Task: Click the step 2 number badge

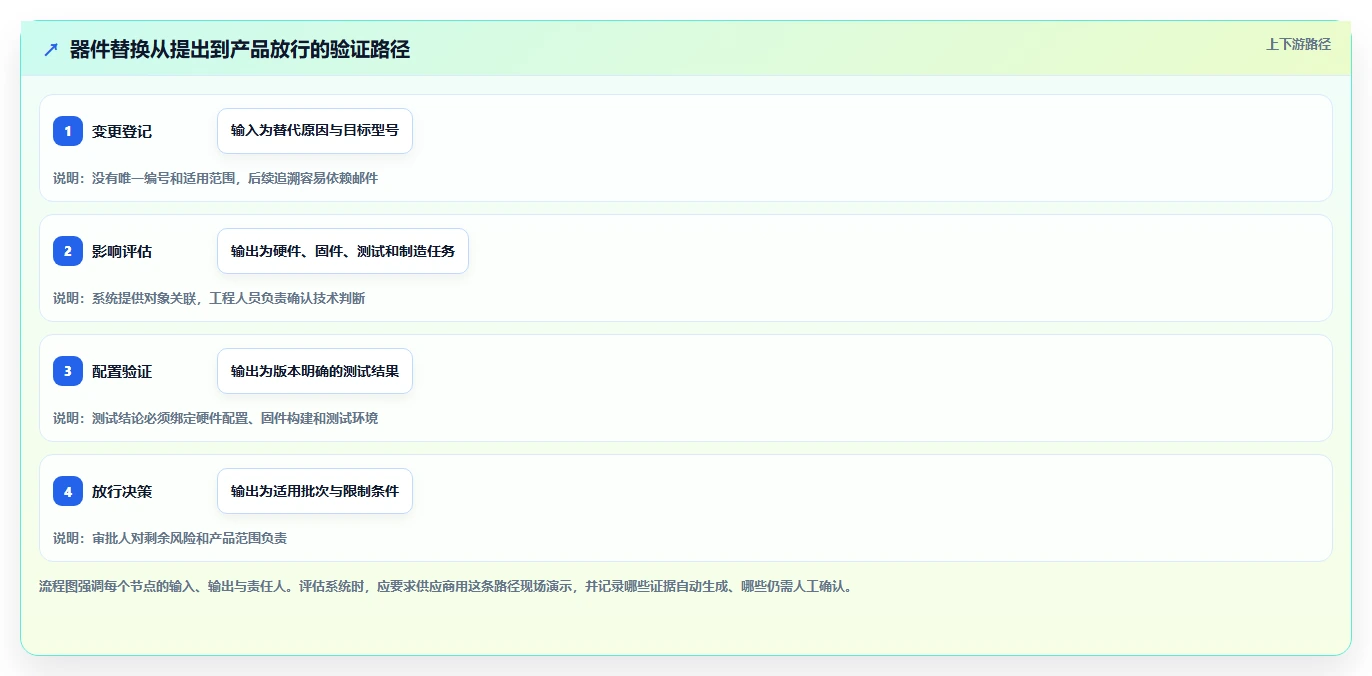Action: point(68,251)
